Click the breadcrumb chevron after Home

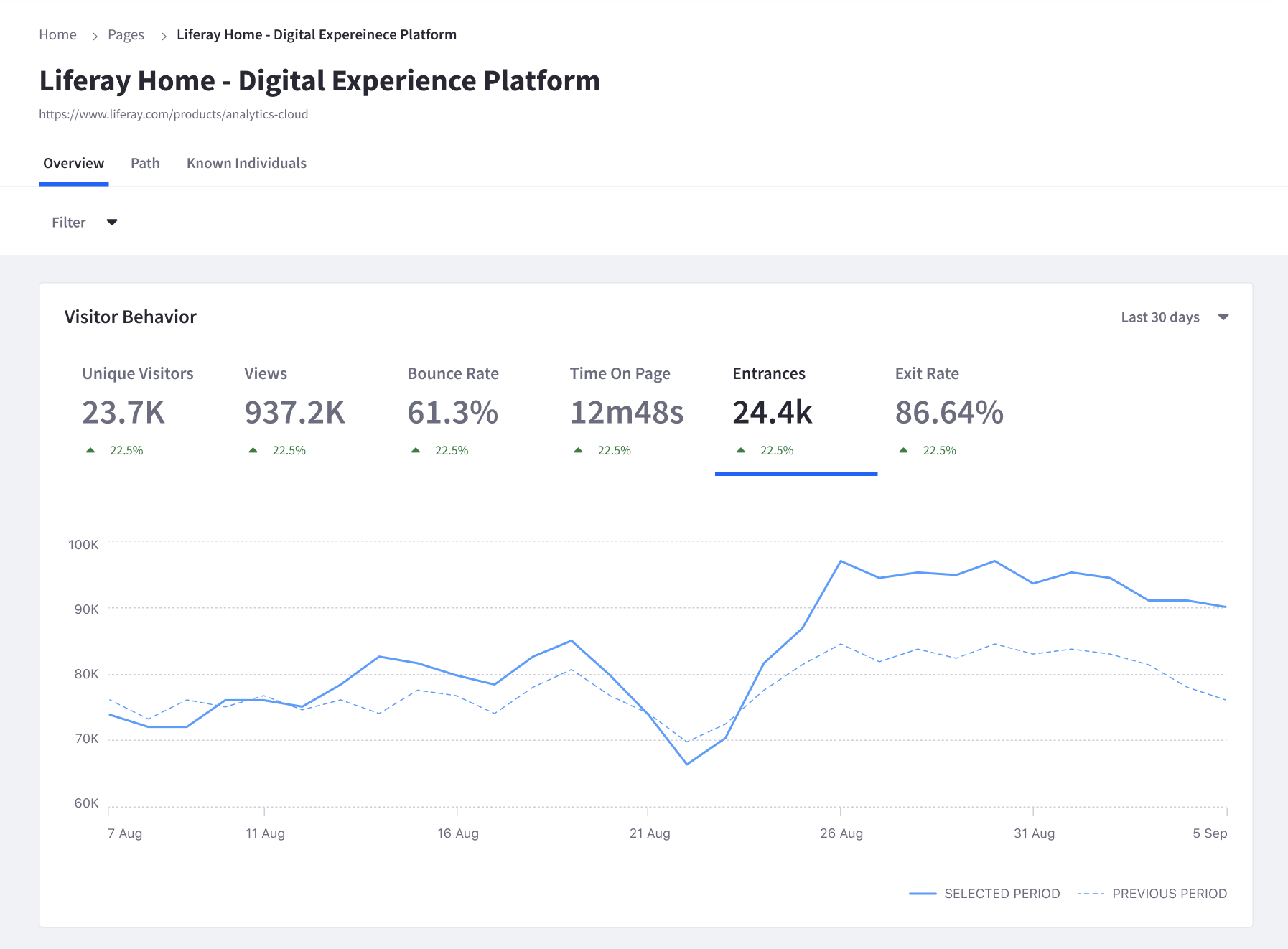[x=95, y=36]
